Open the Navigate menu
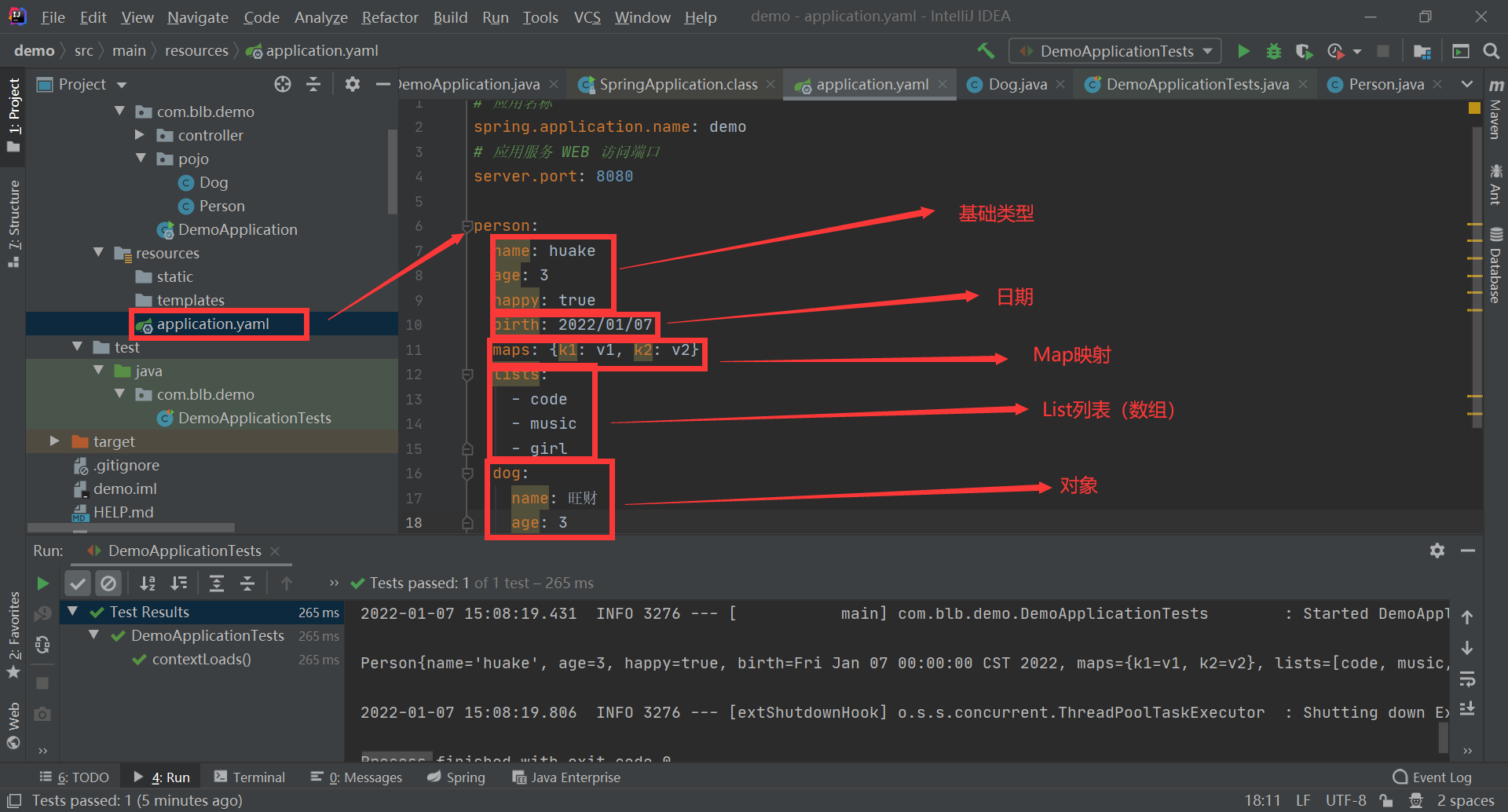The height and width of the screenshot is (812, 1508). pos(198,17)
